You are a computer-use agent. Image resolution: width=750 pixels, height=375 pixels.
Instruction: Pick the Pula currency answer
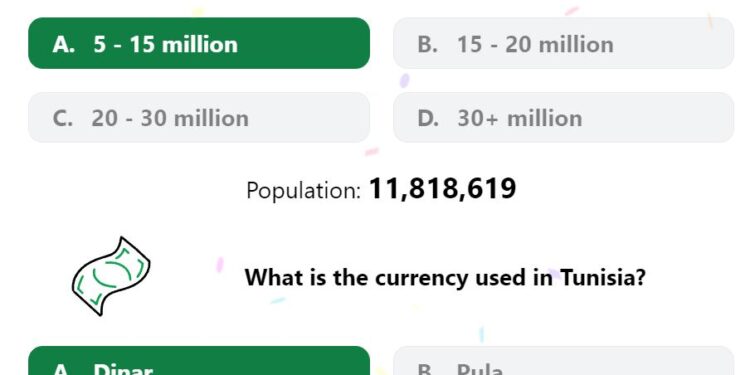pos(563,361)
